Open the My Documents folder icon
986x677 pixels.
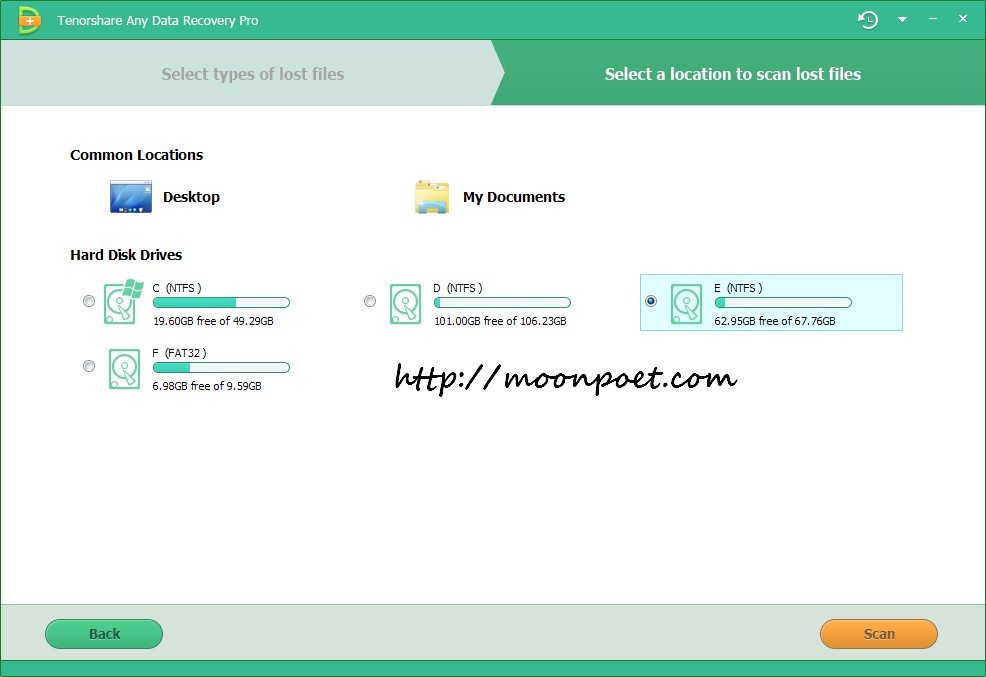click(430, 196)
